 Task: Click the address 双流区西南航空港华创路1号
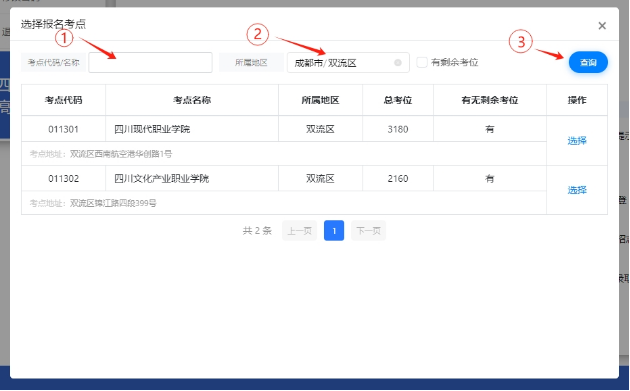pos(121,154)
